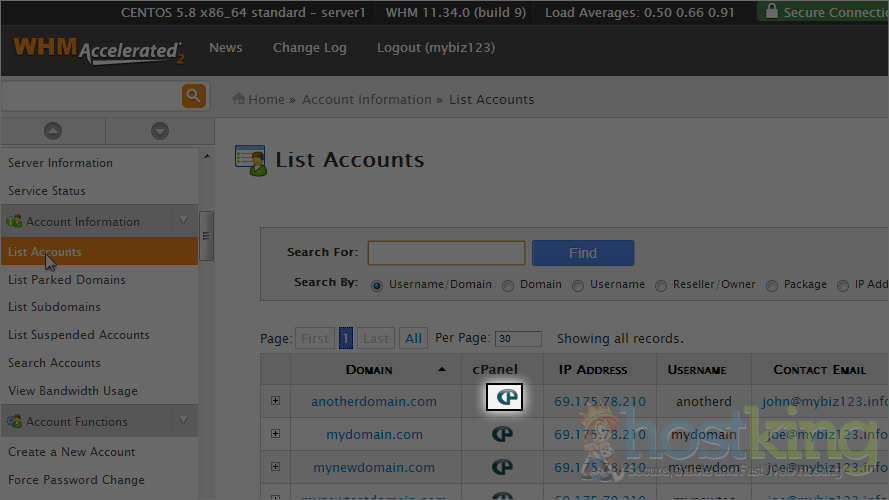889x500 pixels.
Task: Click the home icon in breadcrumb
Action: 239,99
